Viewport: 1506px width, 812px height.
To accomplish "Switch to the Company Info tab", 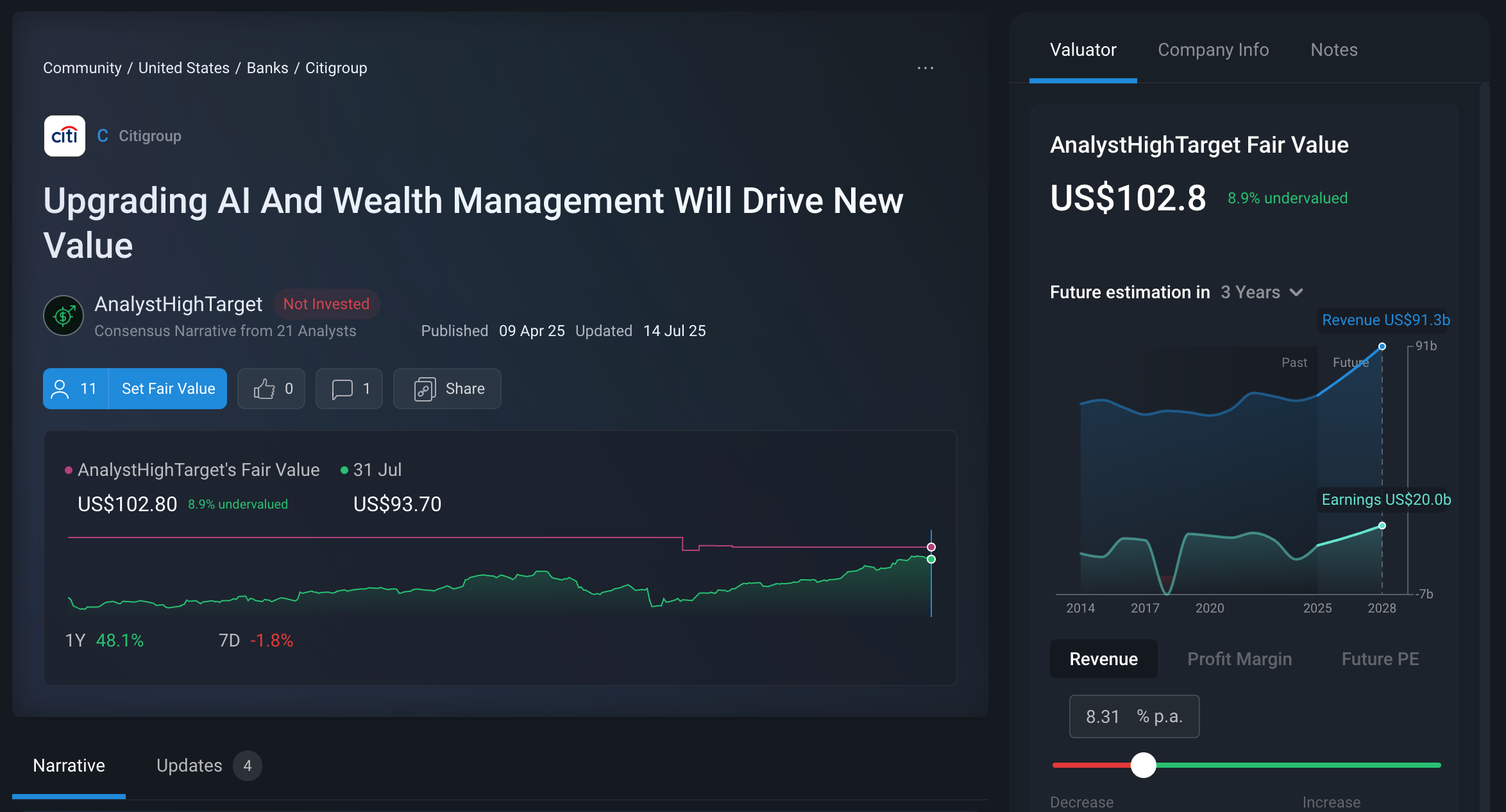I will [x=1214, y=50].
